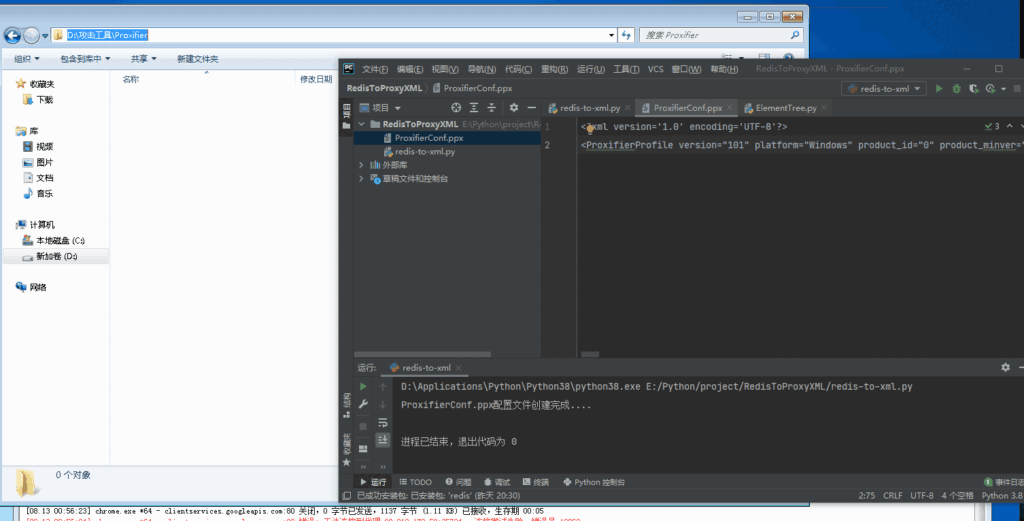This screenshot has height=521, width=1024.
Task: Click the Run with Coverage shield icon
Action: (973, 88)
